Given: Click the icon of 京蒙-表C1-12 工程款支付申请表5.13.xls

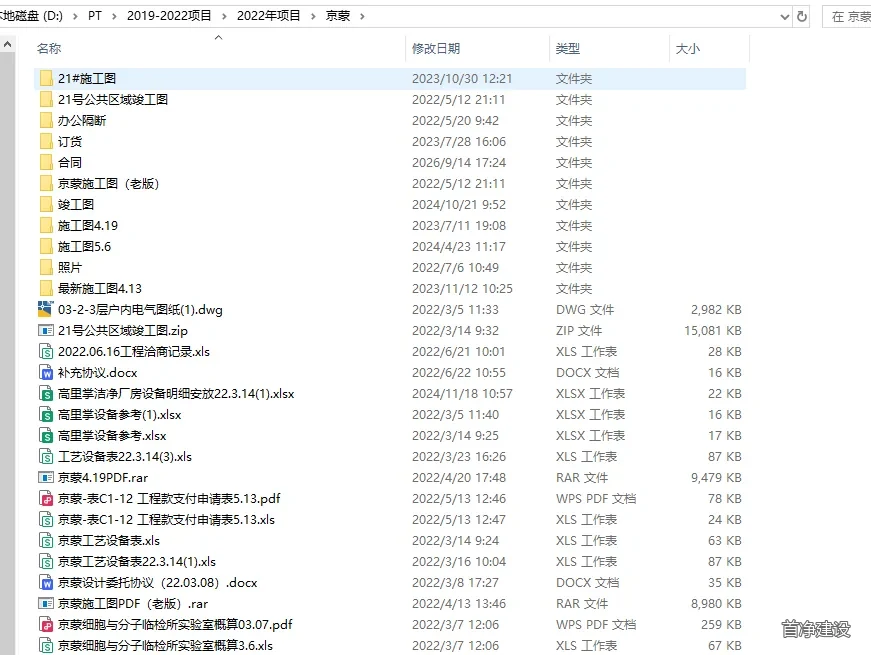Looking at the screenshot, I should click(x=46, y=519).
